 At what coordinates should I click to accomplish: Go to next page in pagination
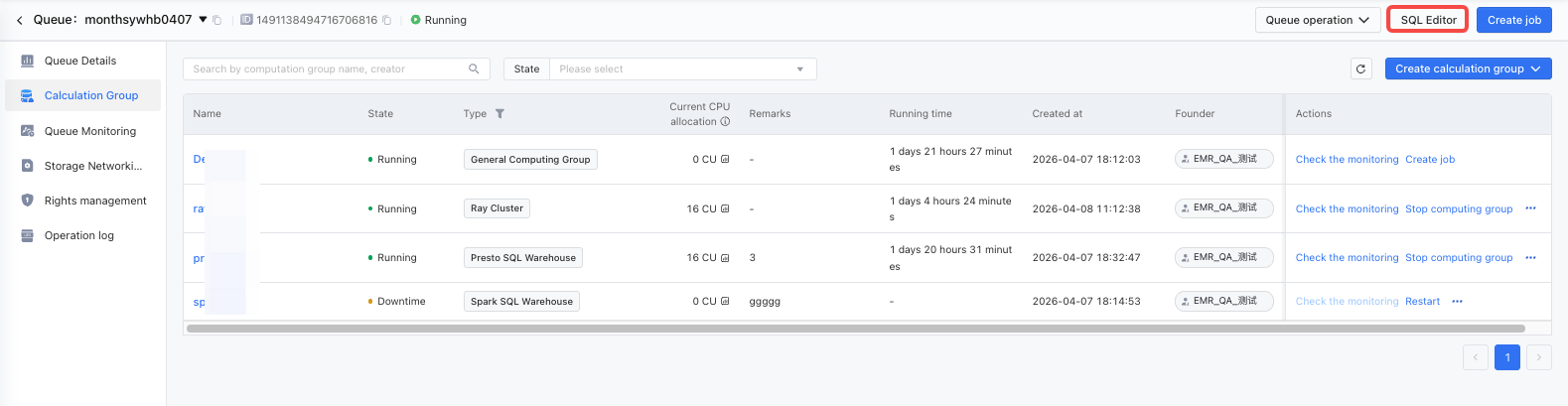[x=1538, y=357]
